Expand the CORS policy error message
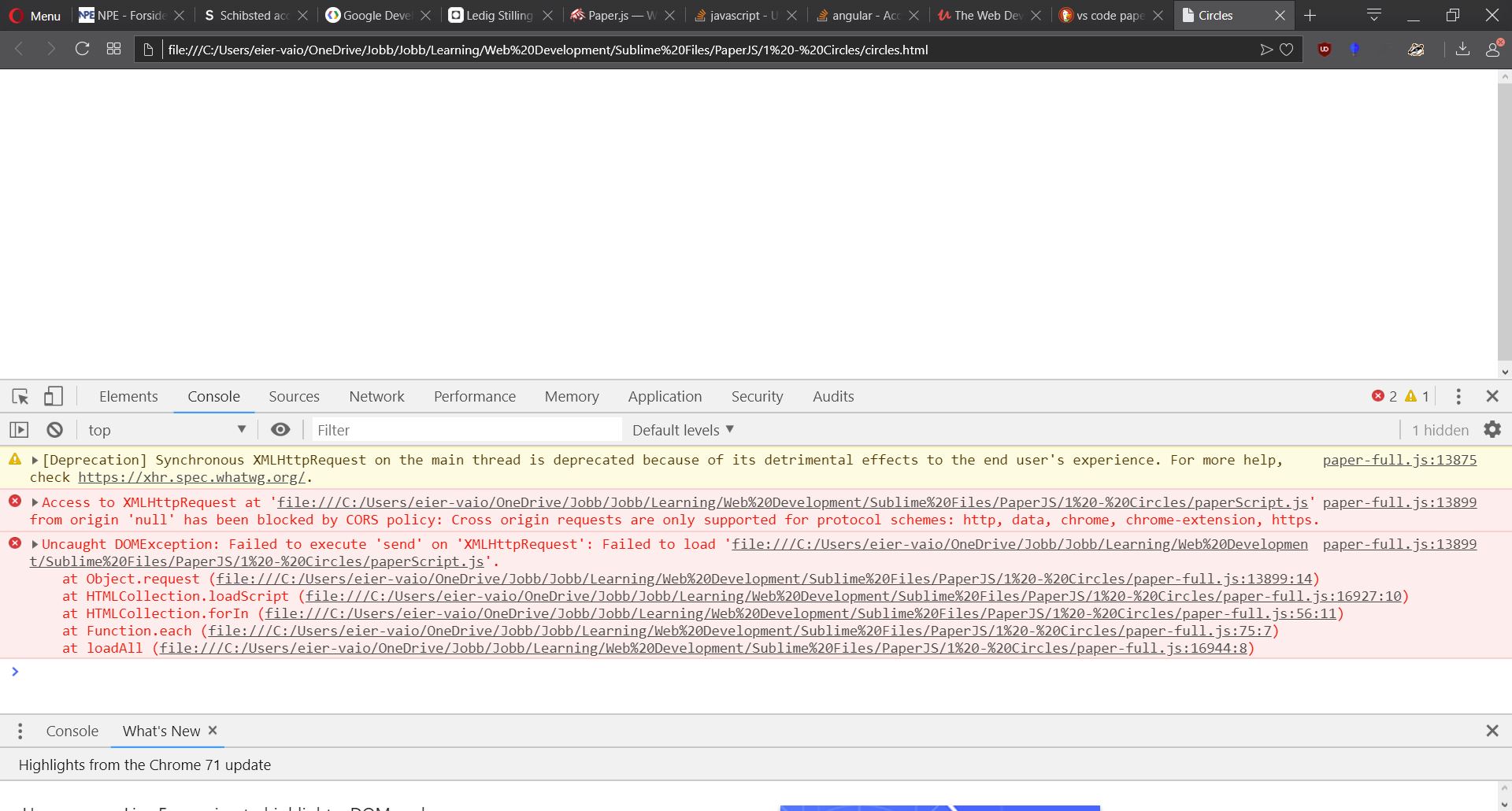 [x=35, y=502]
